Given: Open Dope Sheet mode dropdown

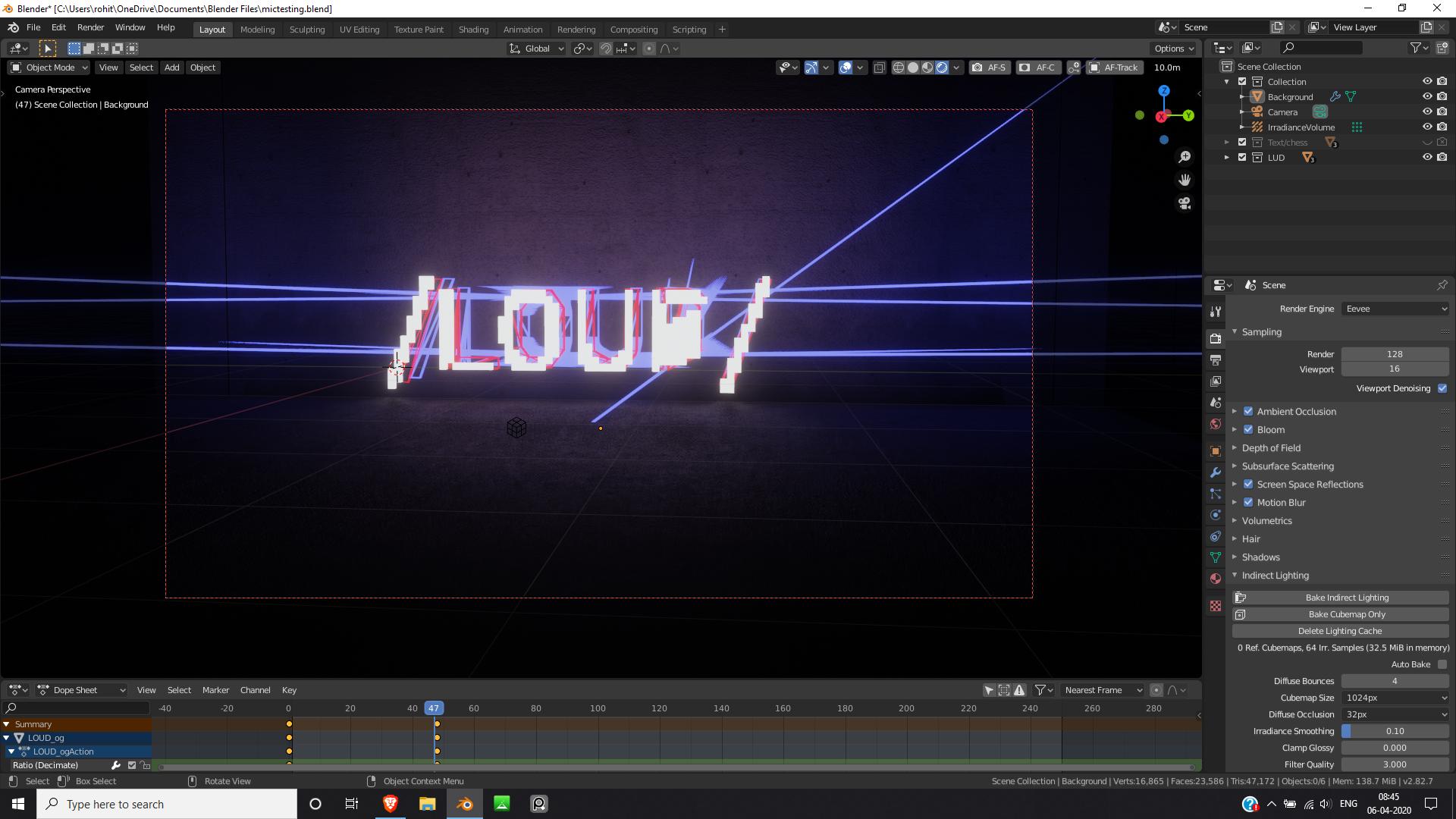Looking at the screenshot, I should 82,690.
